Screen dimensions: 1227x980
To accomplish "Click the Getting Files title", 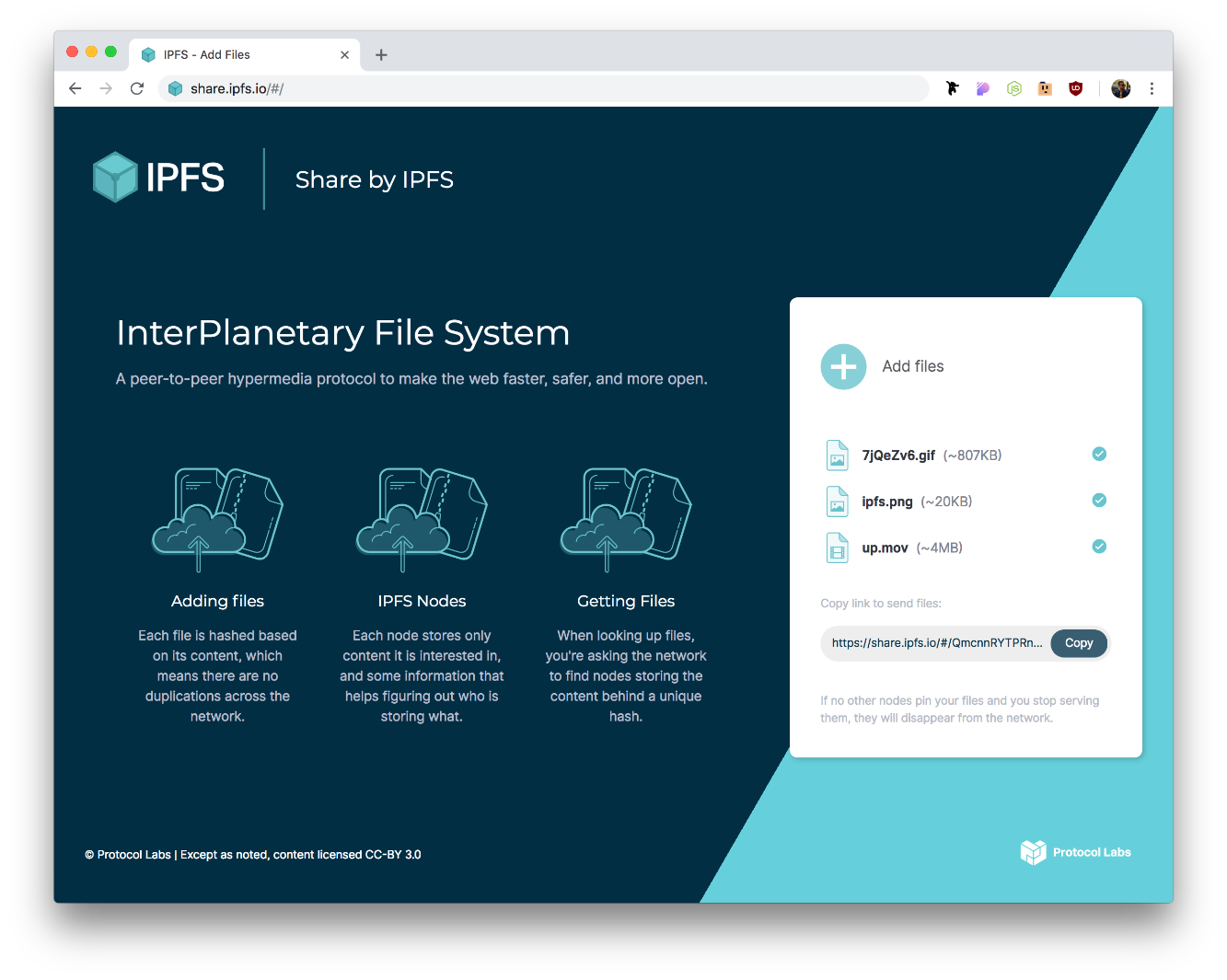I will pyautogui.click(x=626, y=601).
